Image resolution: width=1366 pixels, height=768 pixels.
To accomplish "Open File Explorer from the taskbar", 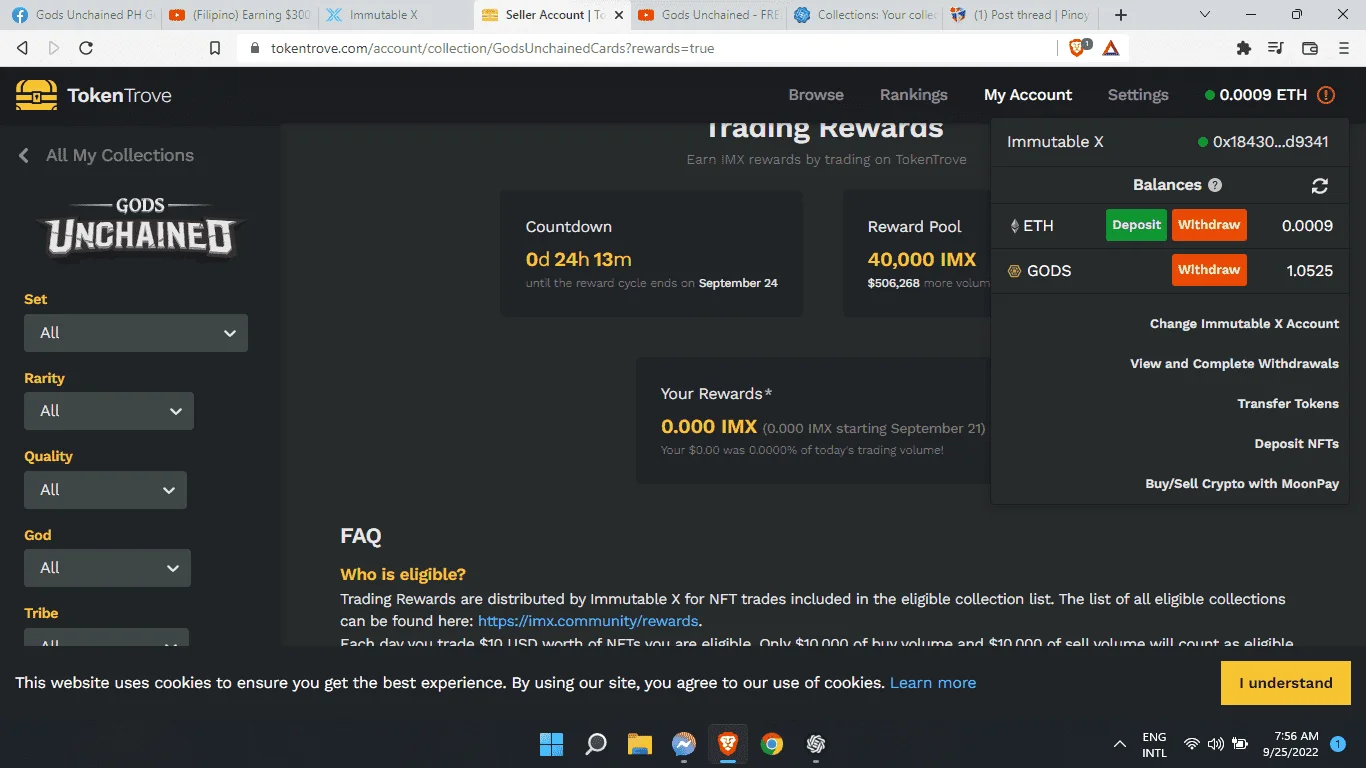I will [x=640, y=744].
